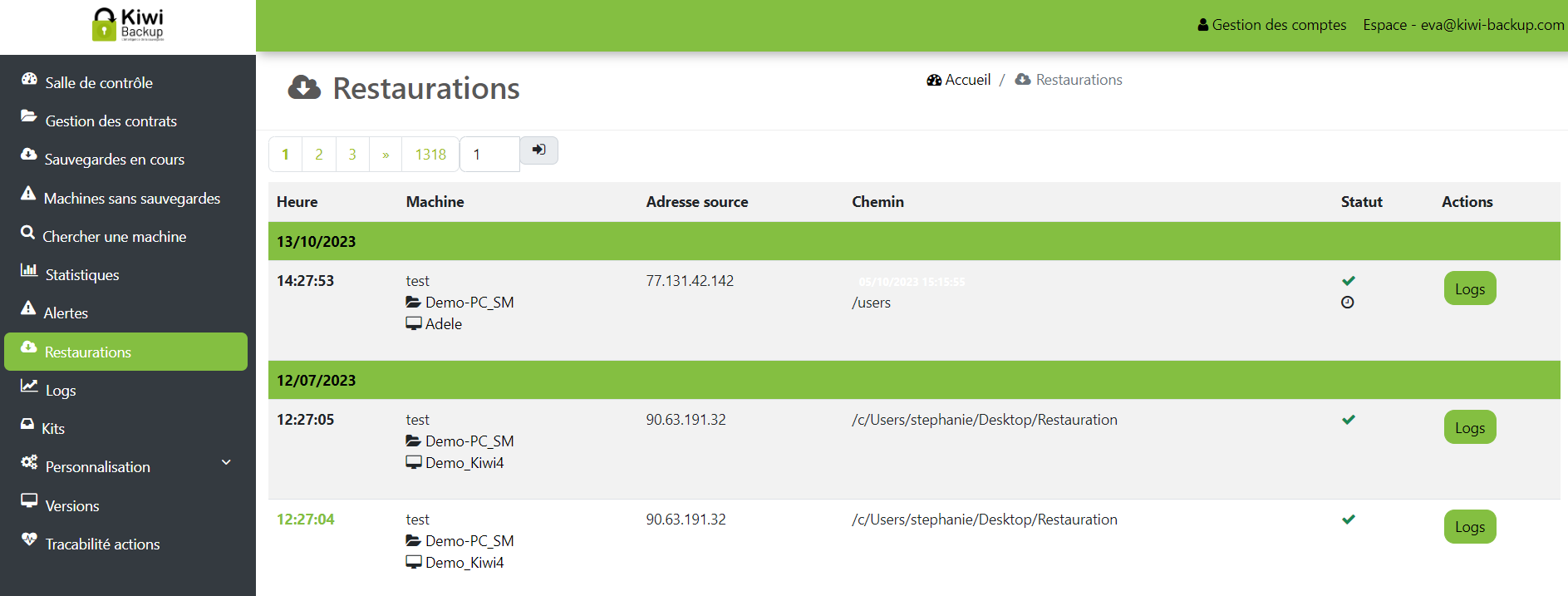Image resolution: width=1568 pixels, height=596 pixels.
Task: Click the user icon in Gestion des comptes
Action: click(1202, 25)
